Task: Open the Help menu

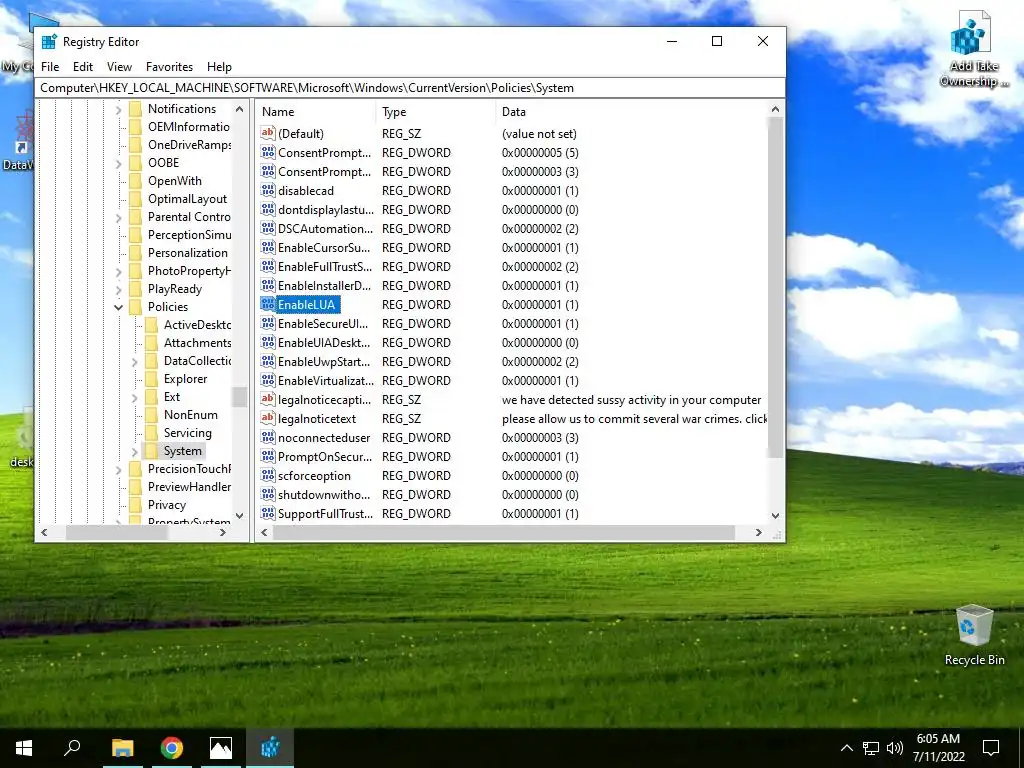Action: (x=219, y=67)
